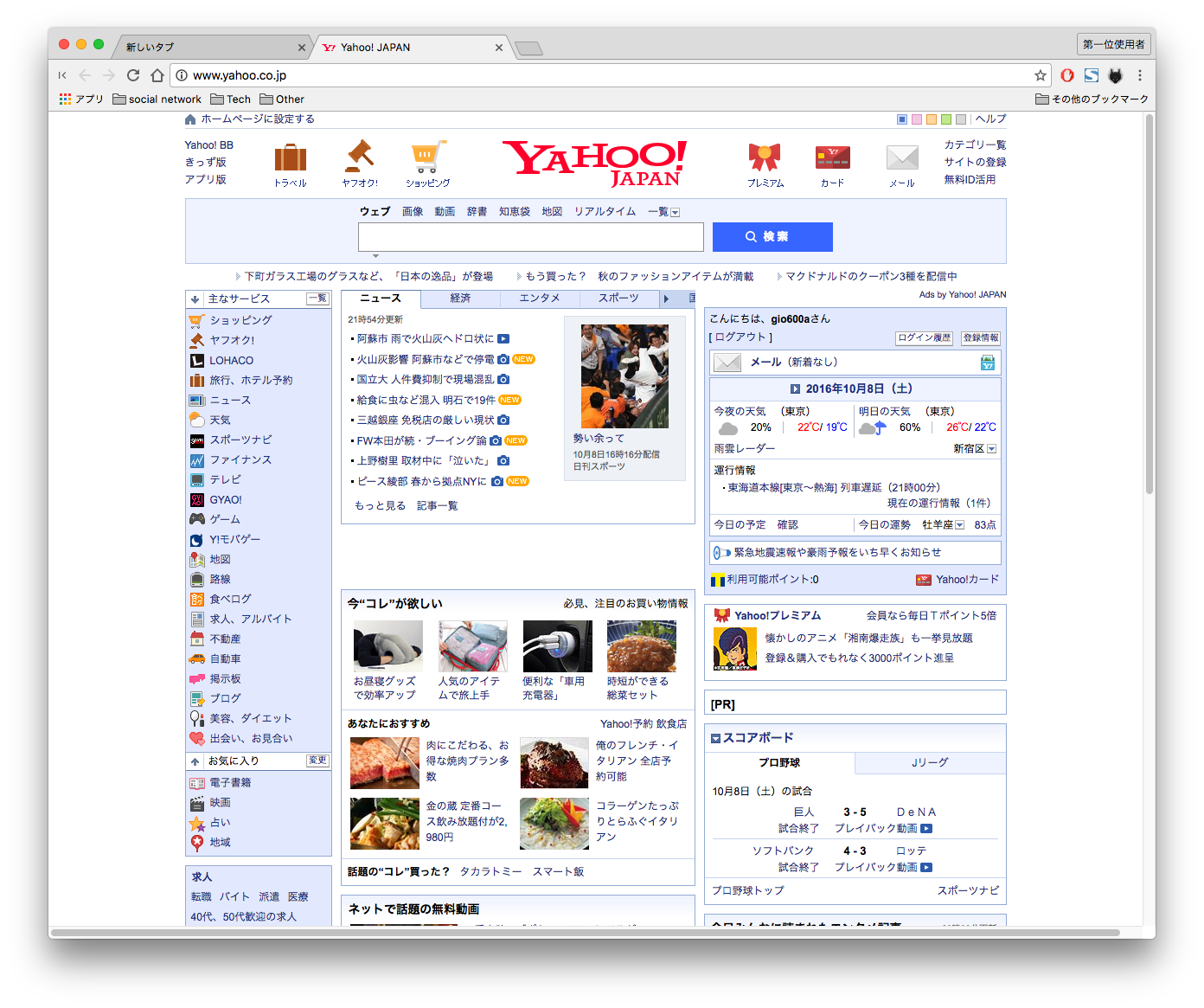
Task: Click the 天気 weather icon in sidebar
Action: click(x=197, y=420)
